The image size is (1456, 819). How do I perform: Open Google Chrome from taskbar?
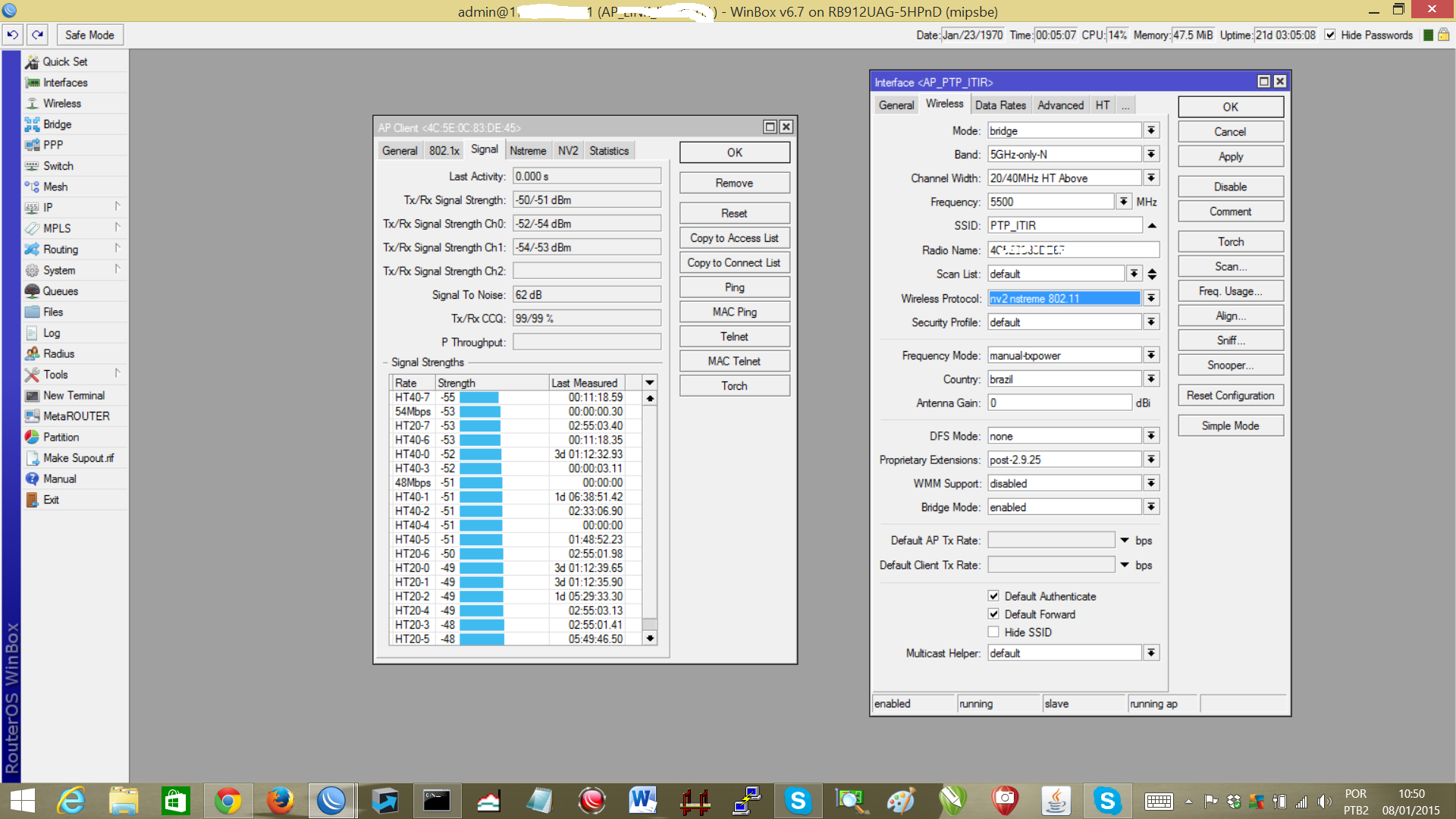pyautogui.click(x=227, y=801)
